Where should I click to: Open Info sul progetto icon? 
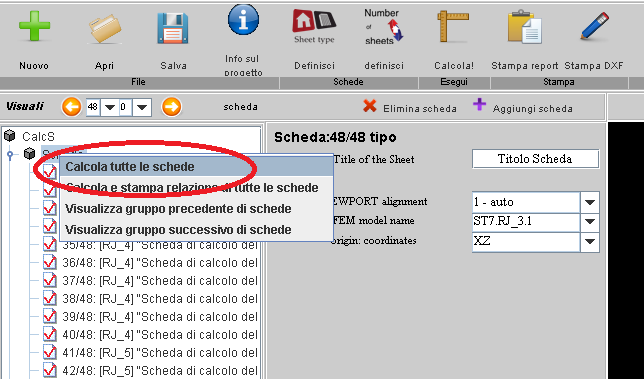point(244,20)
